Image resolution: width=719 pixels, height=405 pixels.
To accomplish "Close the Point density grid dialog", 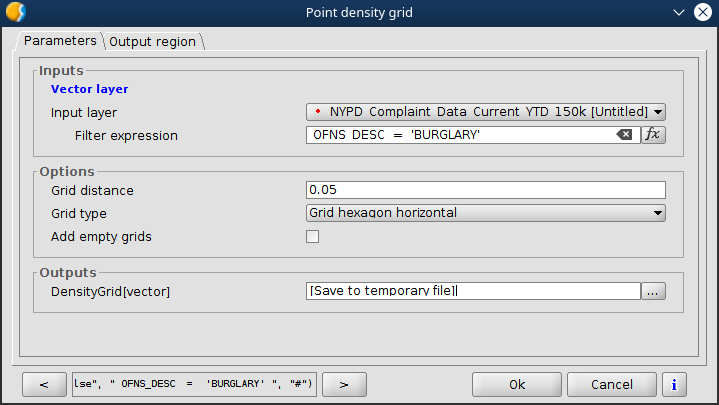I will (x=704, y=12).
